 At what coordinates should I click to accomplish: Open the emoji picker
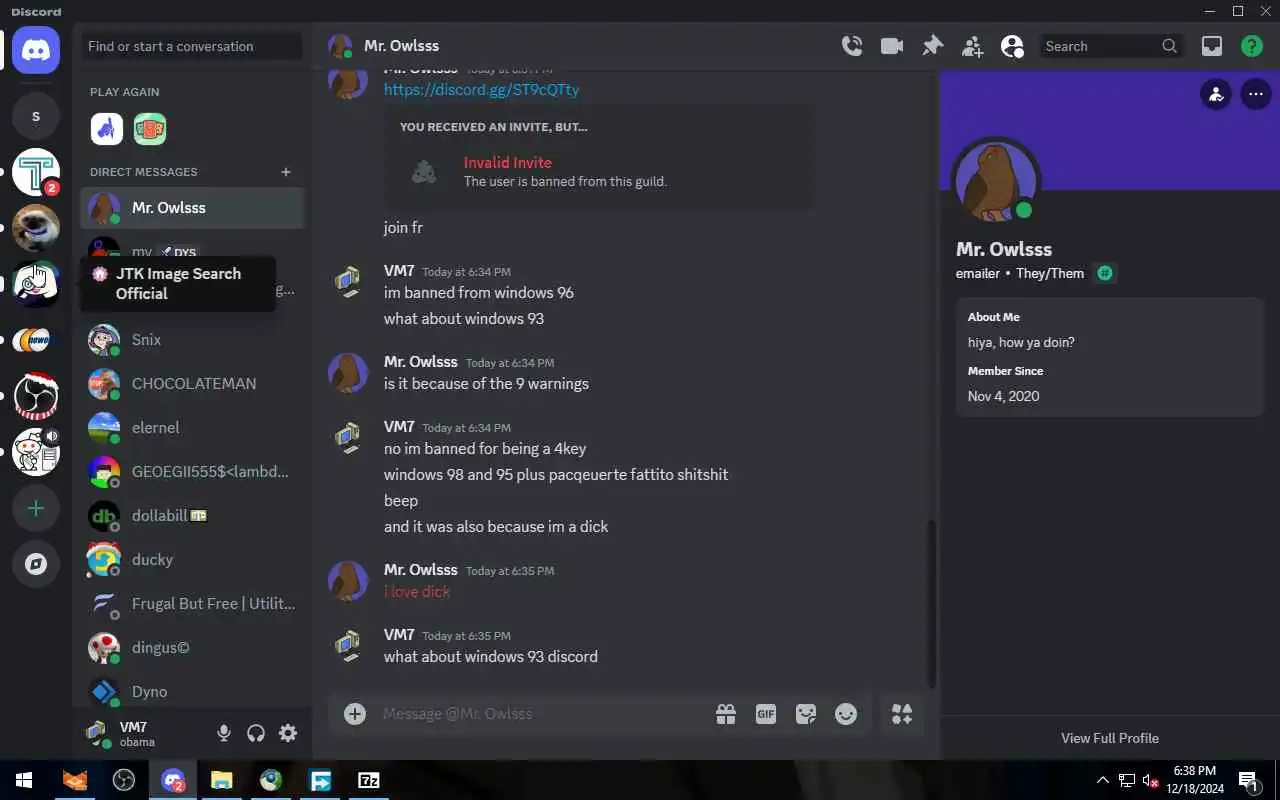click(x=846, y=714)
